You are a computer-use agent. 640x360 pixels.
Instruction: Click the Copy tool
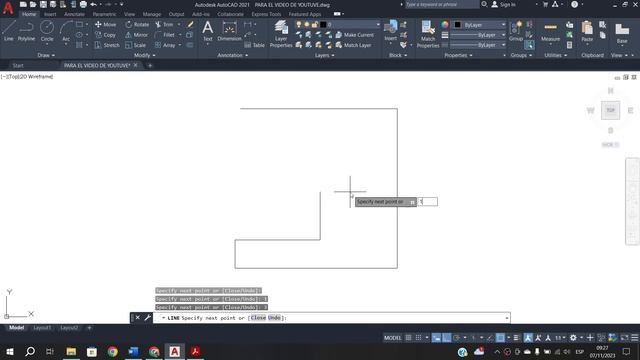(x=105, y=35)
